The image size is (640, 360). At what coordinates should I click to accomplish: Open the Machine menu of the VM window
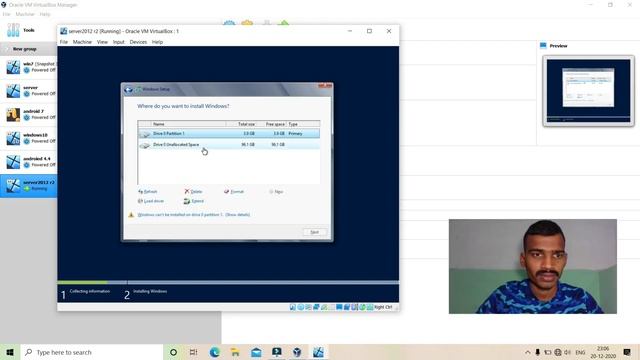tap(82, 42)
